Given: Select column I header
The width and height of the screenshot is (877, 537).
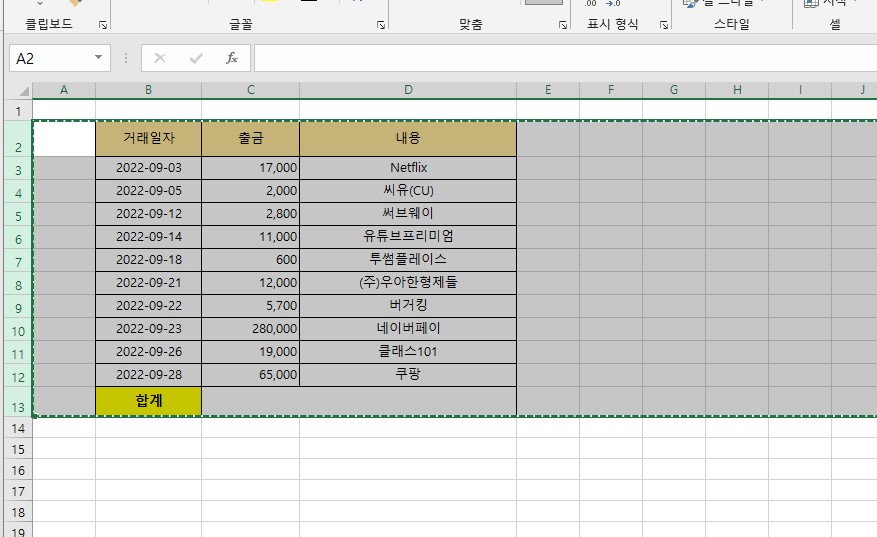Looking at the screenshot, I should pos(800,90).
